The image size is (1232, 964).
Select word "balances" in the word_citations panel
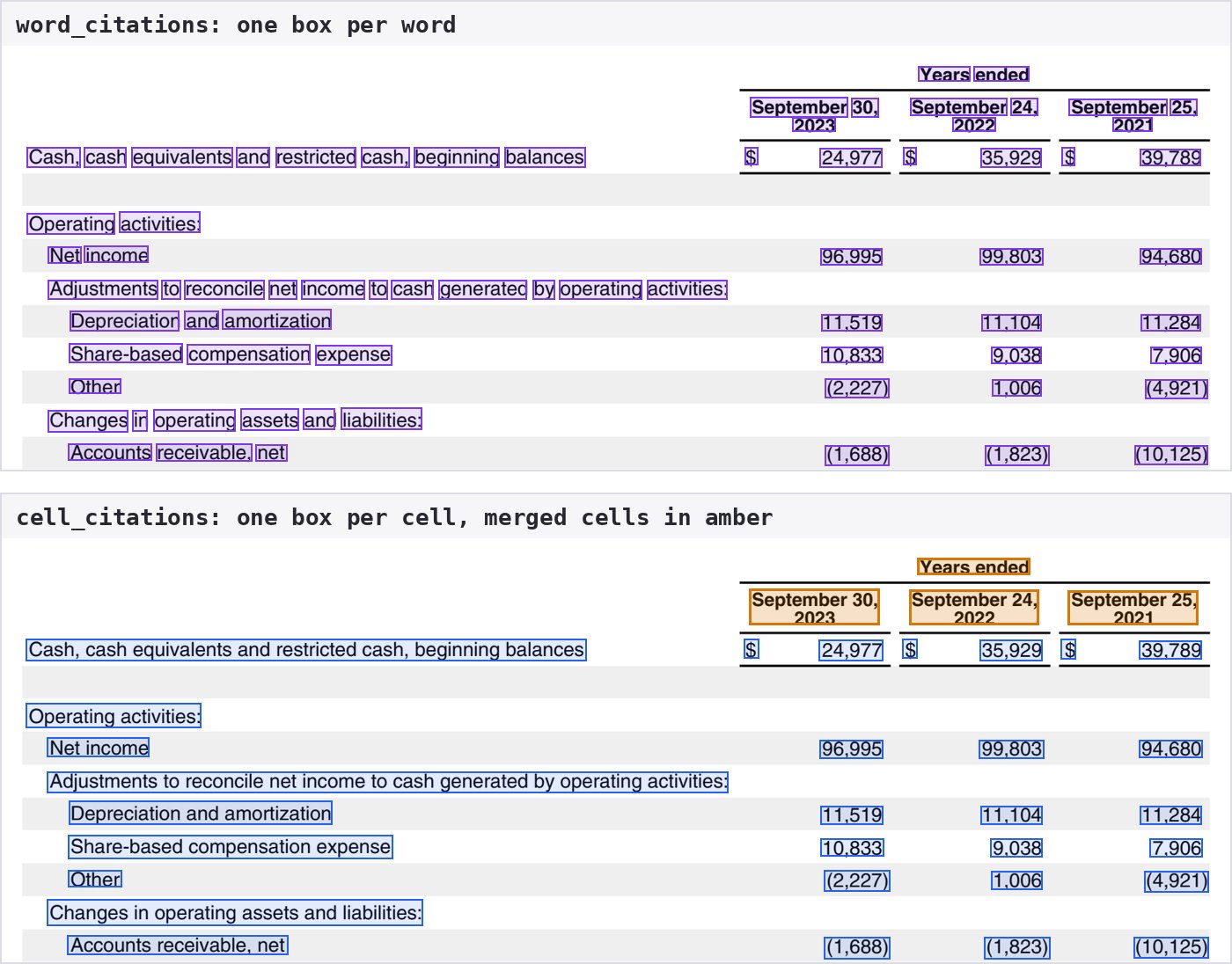545,157
